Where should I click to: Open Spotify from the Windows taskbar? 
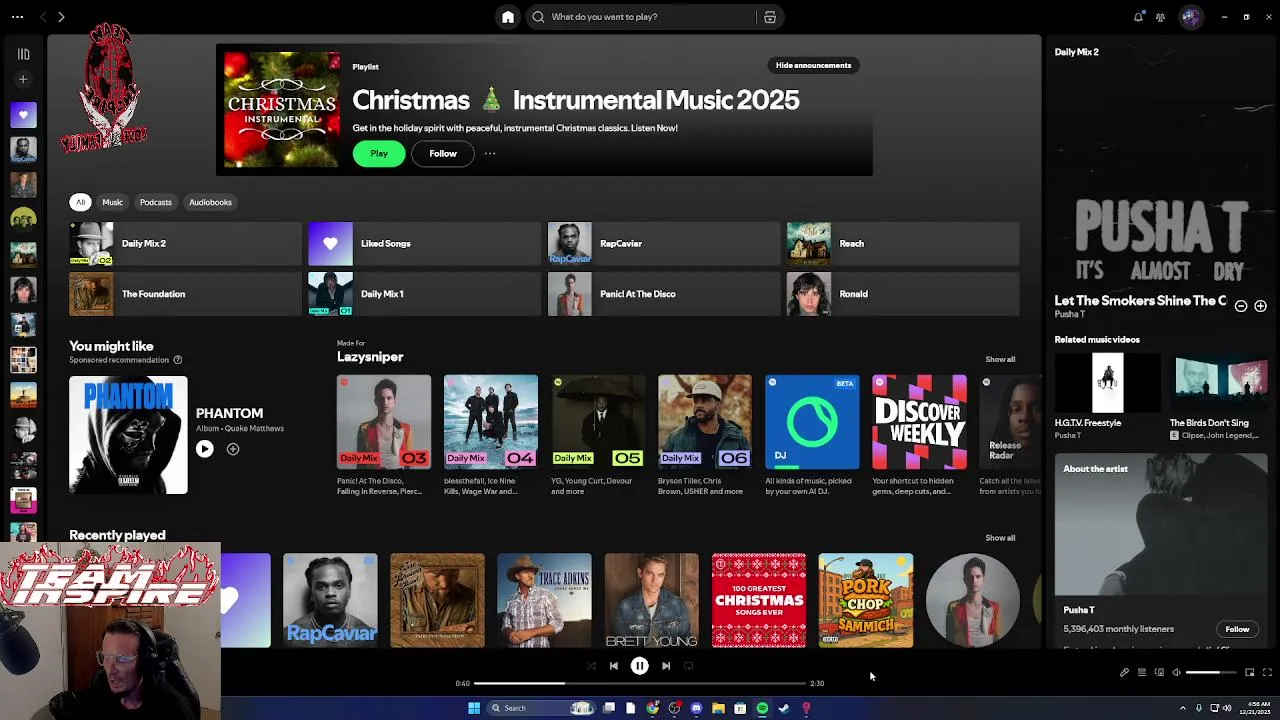(762, 708)
